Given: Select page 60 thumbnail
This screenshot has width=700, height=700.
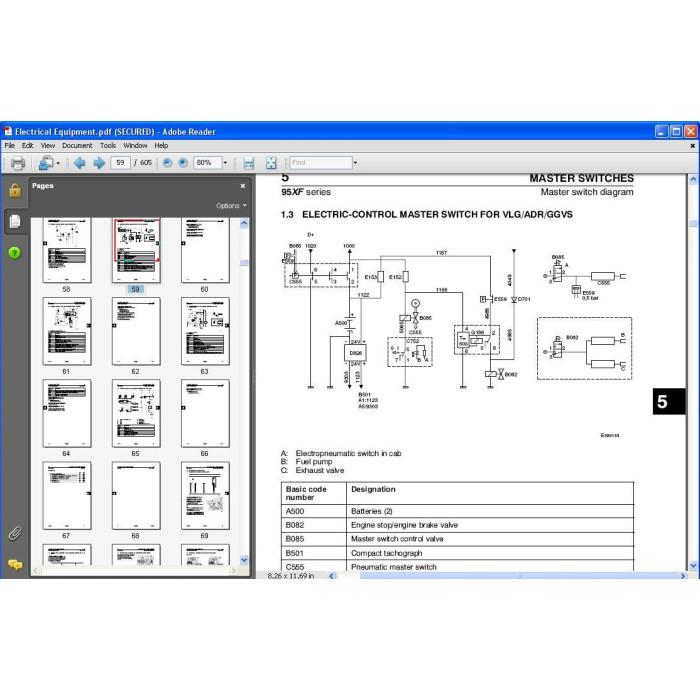Looking at the screenshot, I should click(205, 250).
